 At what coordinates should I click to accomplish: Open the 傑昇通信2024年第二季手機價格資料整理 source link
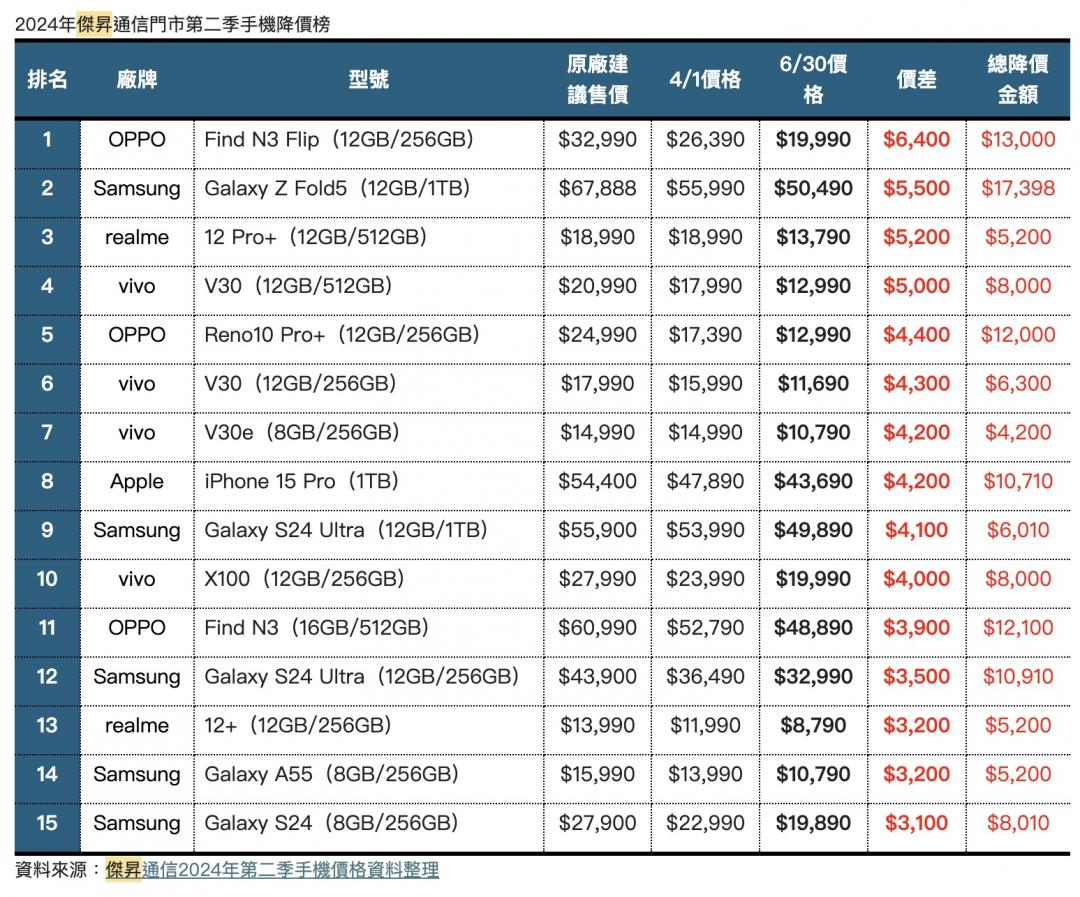tap(272, 870)
